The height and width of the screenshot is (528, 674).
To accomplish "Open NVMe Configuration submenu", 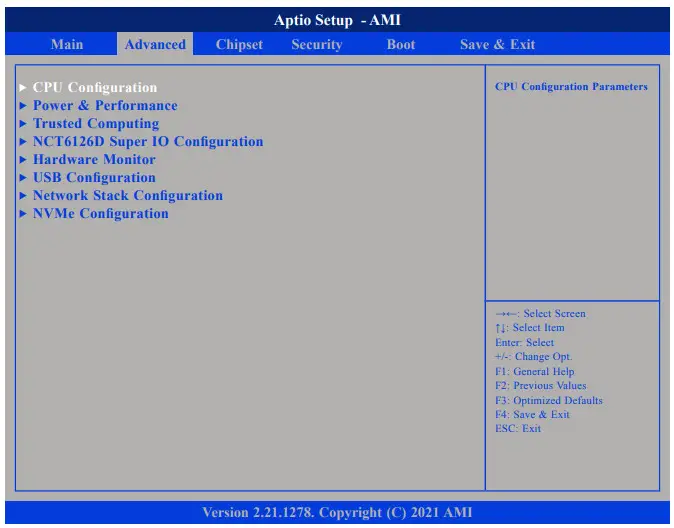I will click(x=101, y=214).
